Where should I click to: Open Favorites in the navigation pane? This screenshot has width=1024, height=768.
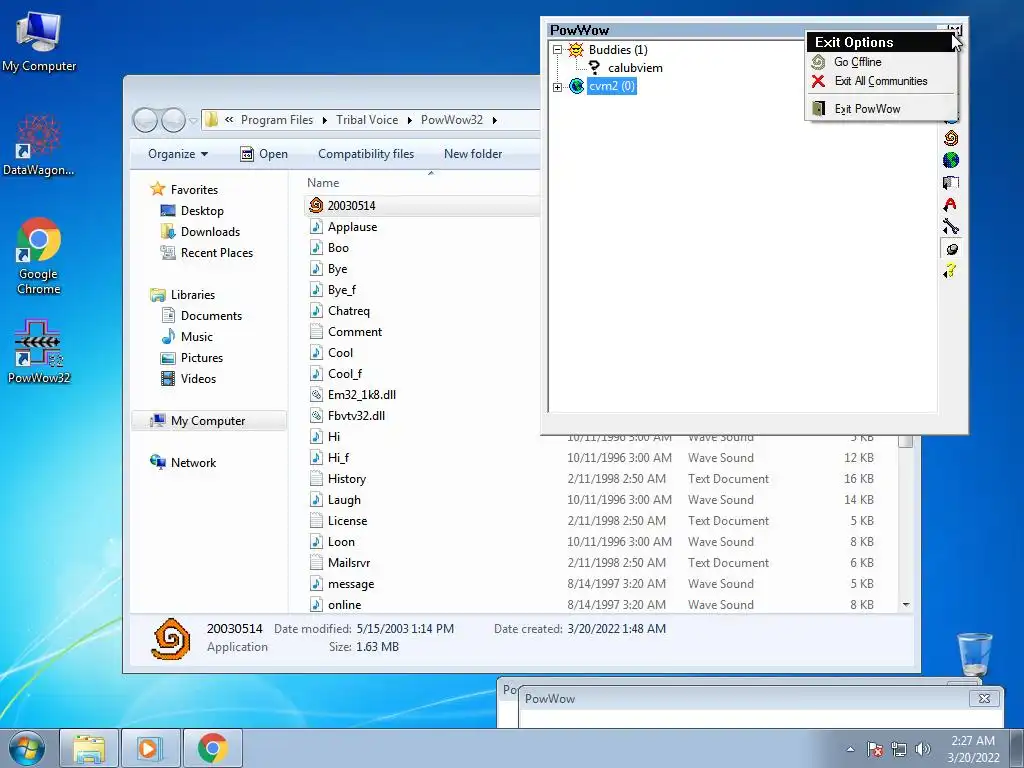(194, 189)
